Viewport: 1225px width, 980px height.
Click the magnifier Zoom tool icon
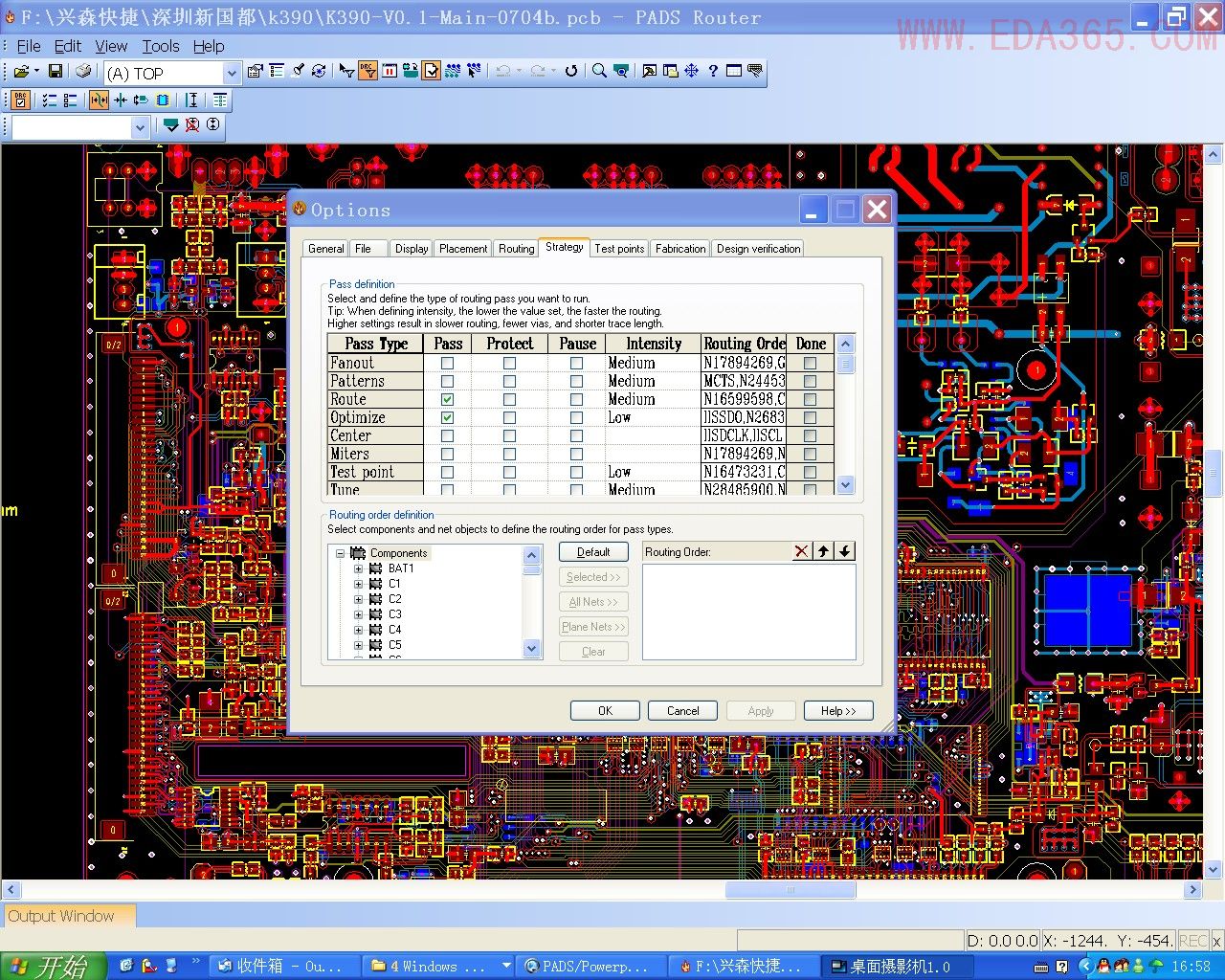pyautogui.click(x=599, y=71)
